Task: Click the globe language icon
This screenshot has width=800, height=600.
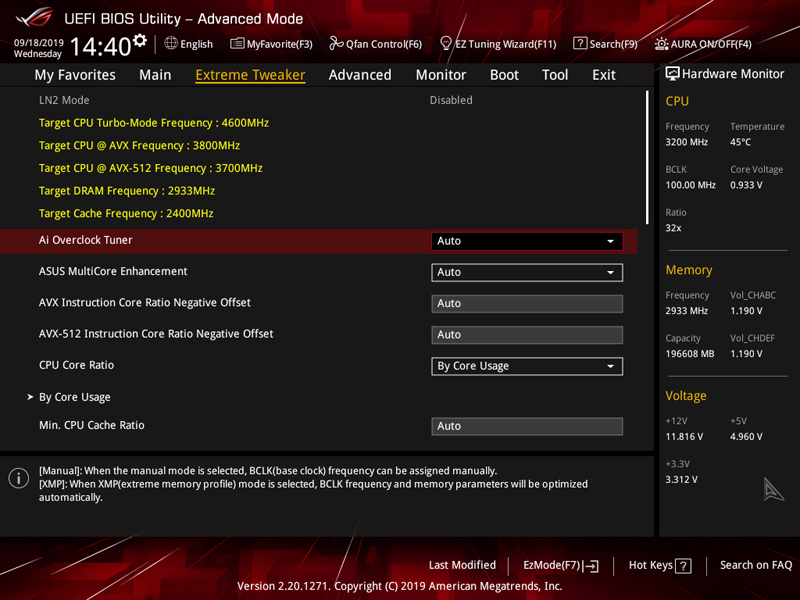Action: (171, 44)
